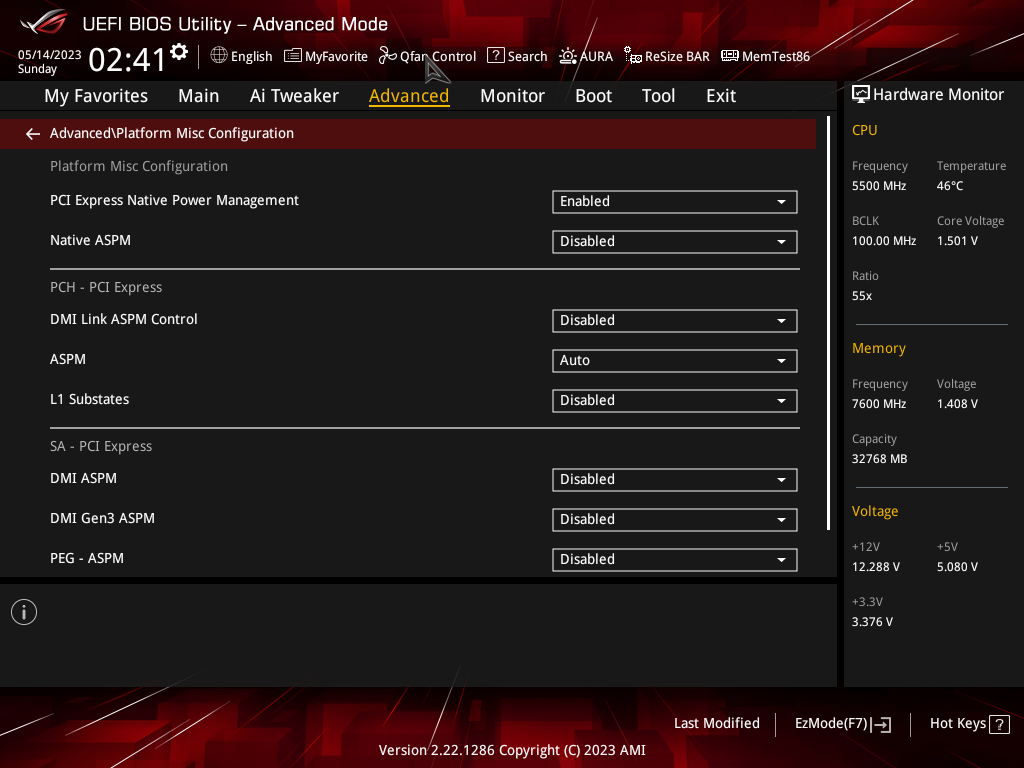Open the PEG - ASPM dropdown
Image resolution: width=1024 pixels, height=768 pixels.
coord(675,560)
